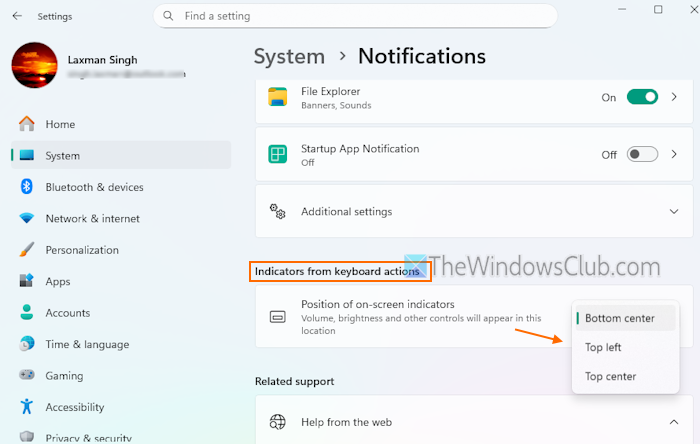The image size is (700, 444).
Task: Click File Explorer row title
Action: pyautogui.click(x=330, y=91)
